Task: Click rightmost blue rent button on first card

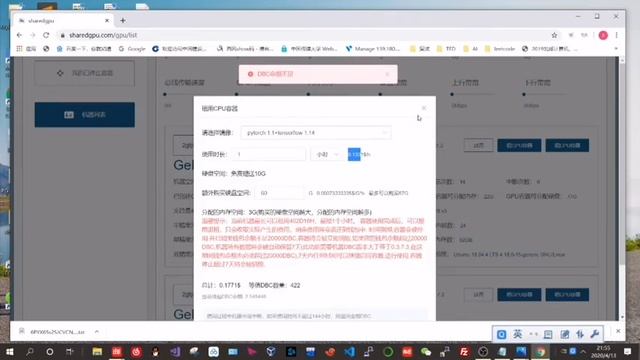Action: (x=567, y=145)
